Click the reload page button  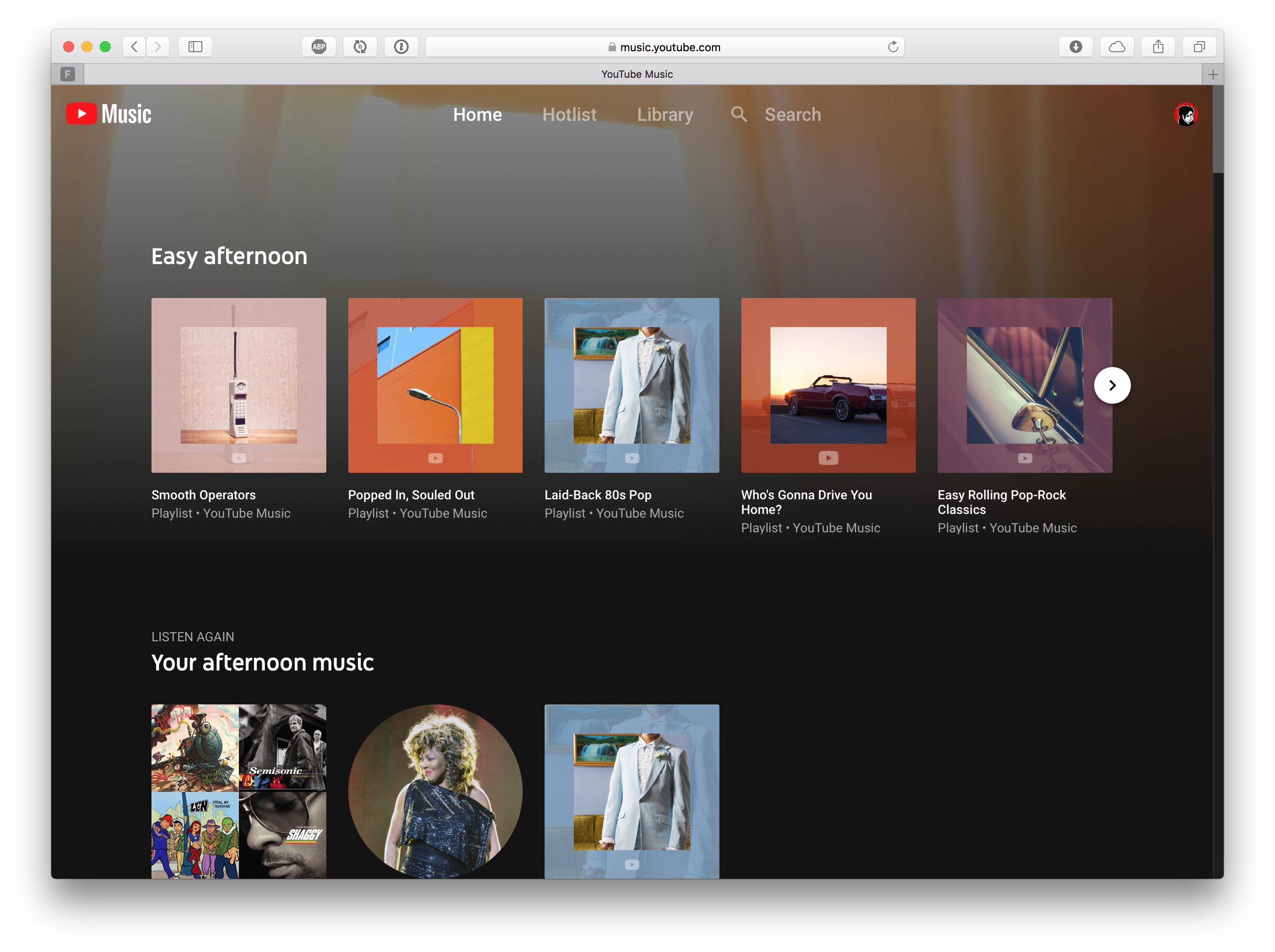(x=892, y=47)
